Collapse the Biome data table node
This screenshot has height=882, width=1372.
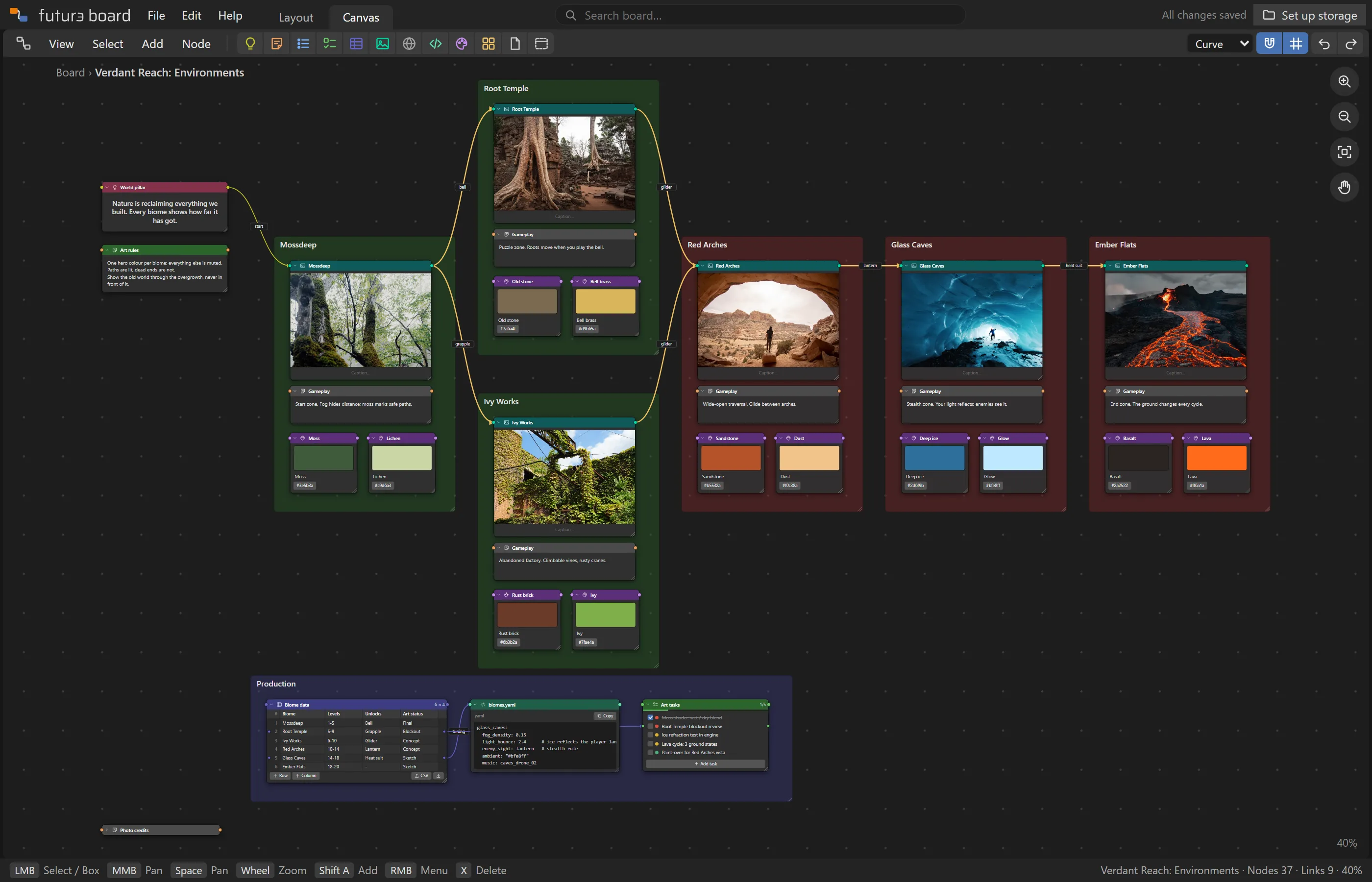coord(271,705)
